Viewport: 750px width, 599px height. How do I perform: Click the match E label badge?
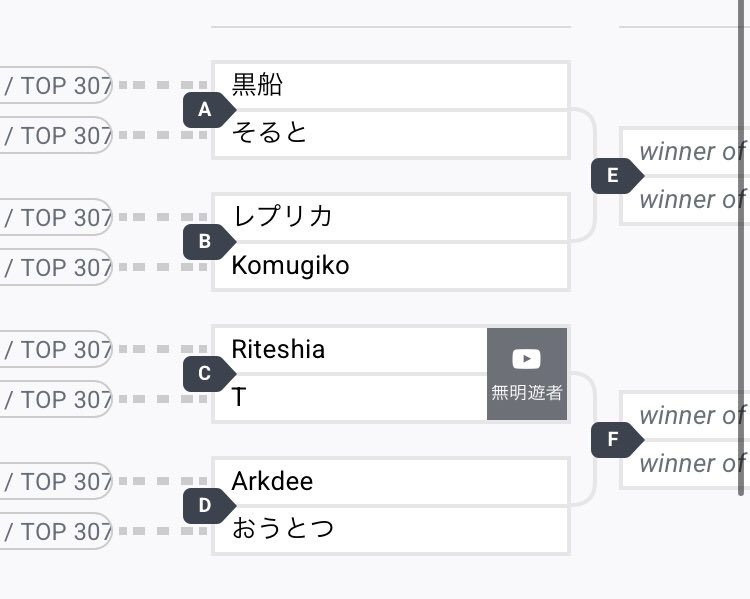(x=617, y=176)
